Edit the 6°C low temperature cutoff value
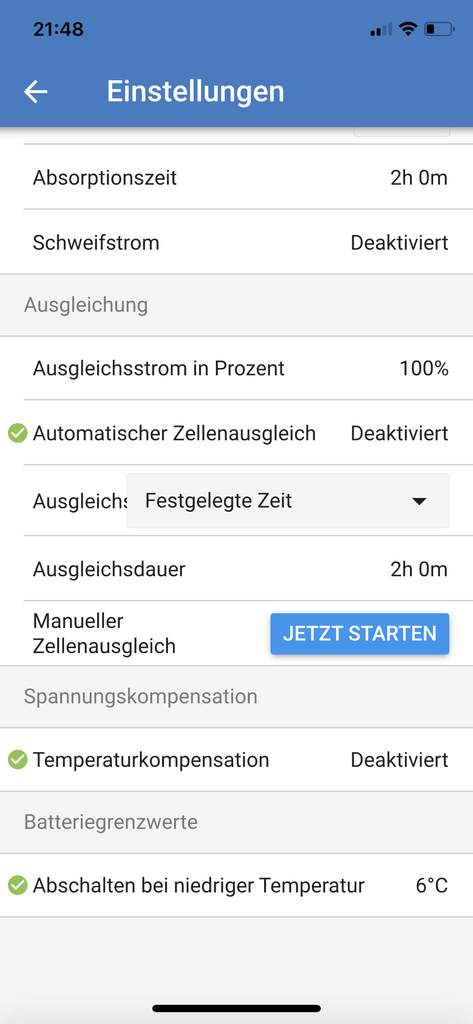 coord(432,886)
